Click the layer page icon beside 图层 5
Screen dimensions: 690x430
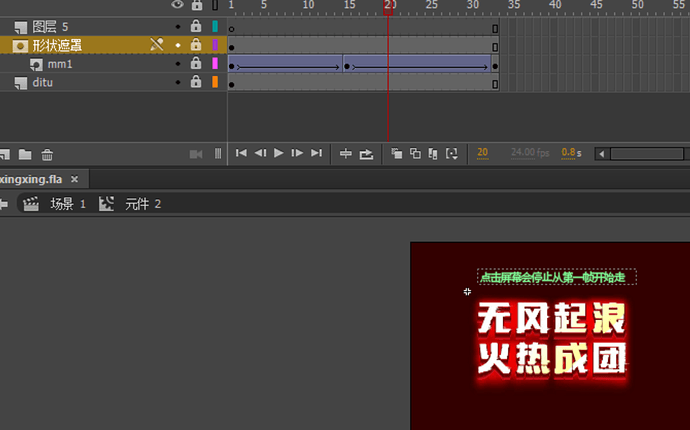21,28
